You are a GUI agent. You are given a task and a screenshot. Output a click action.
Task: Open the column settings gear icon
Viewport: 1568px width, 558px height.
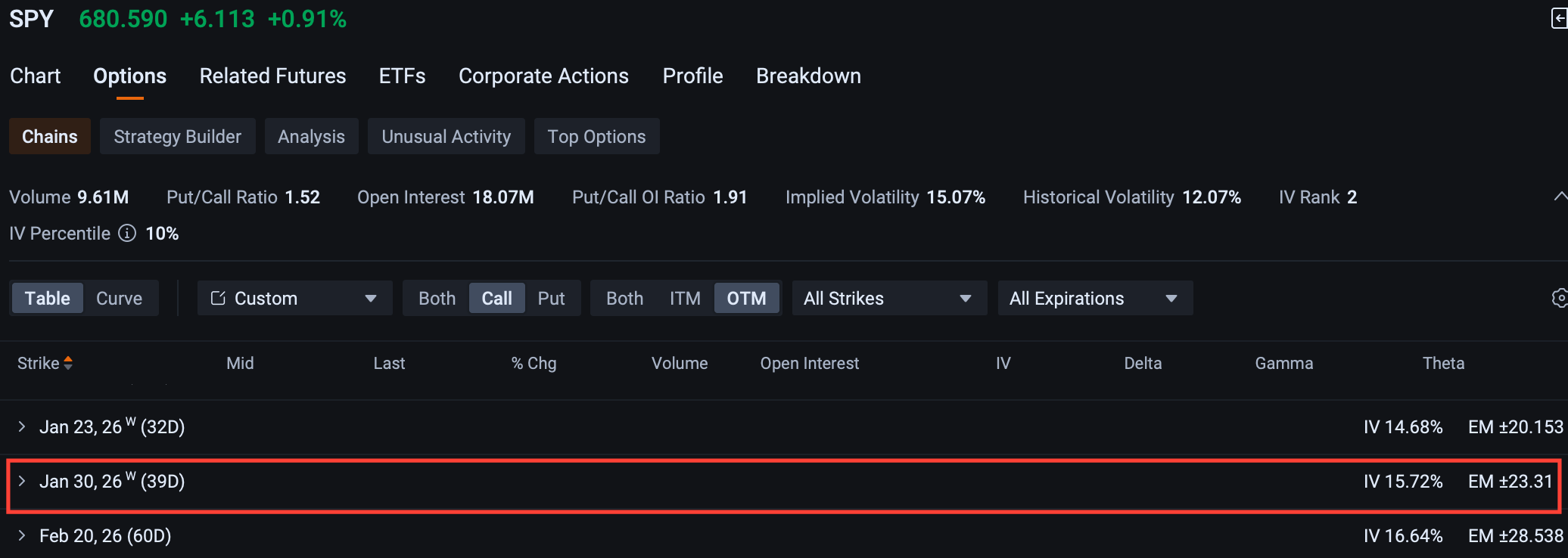[1560, 298]
